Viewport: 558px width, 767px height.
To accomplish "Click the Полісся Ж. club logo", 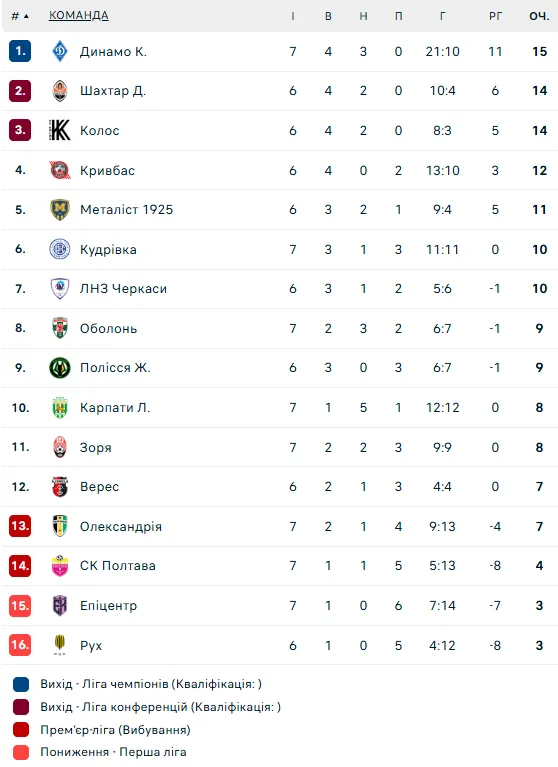I will (x=60, y=368).
